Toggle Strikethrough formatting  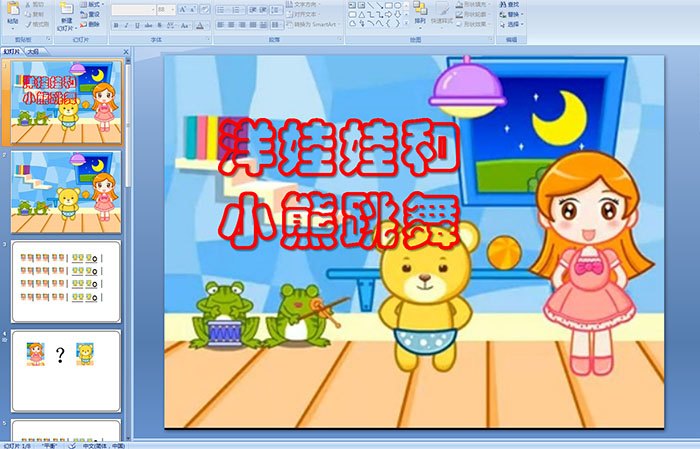pyautogui.click(x=149, y=26)
